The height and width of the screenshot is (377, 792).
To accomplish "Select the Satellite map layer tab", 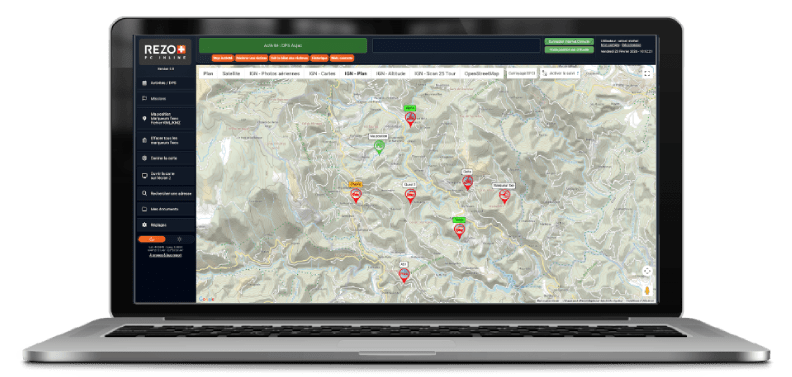I will click(x=232, y=74).
